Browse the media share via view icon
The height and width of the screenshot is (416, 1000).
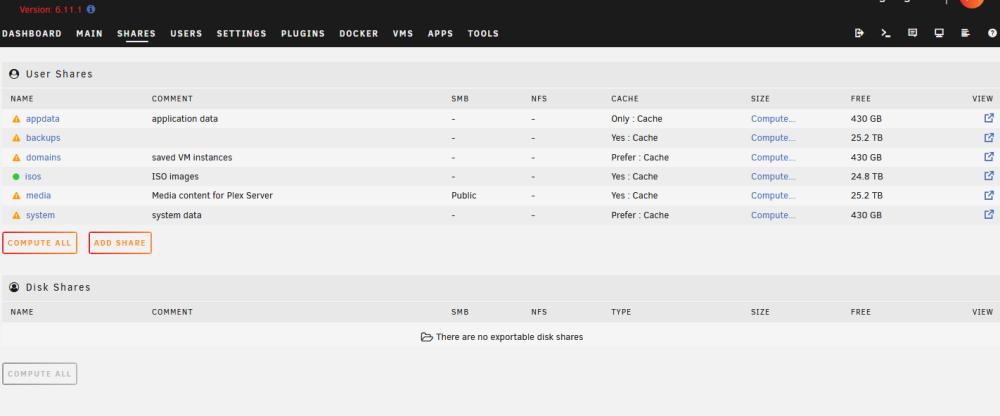[x=989, y=195]
